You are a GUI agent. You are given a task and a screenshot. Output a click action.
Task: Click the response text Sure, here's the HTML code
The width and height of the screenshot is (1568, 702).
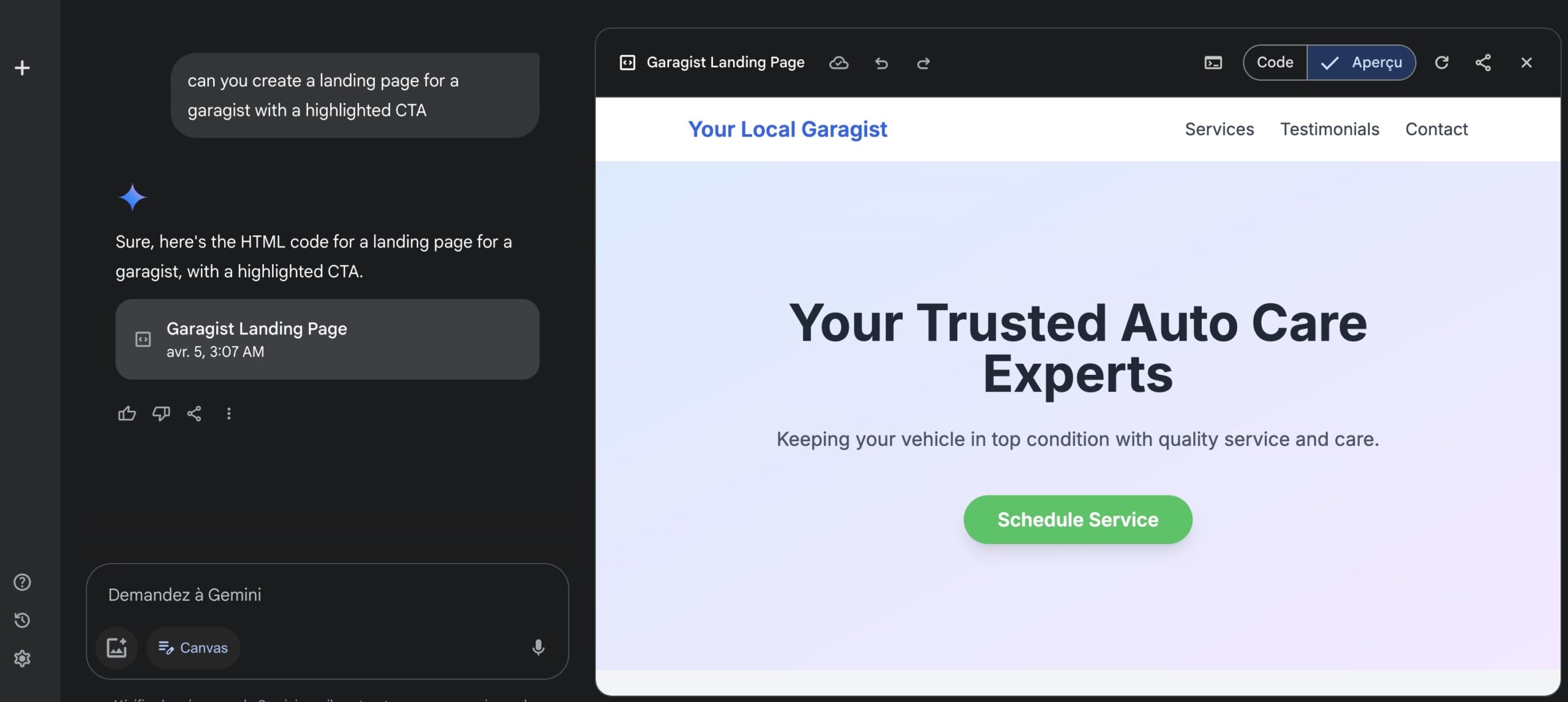point(314,257)
